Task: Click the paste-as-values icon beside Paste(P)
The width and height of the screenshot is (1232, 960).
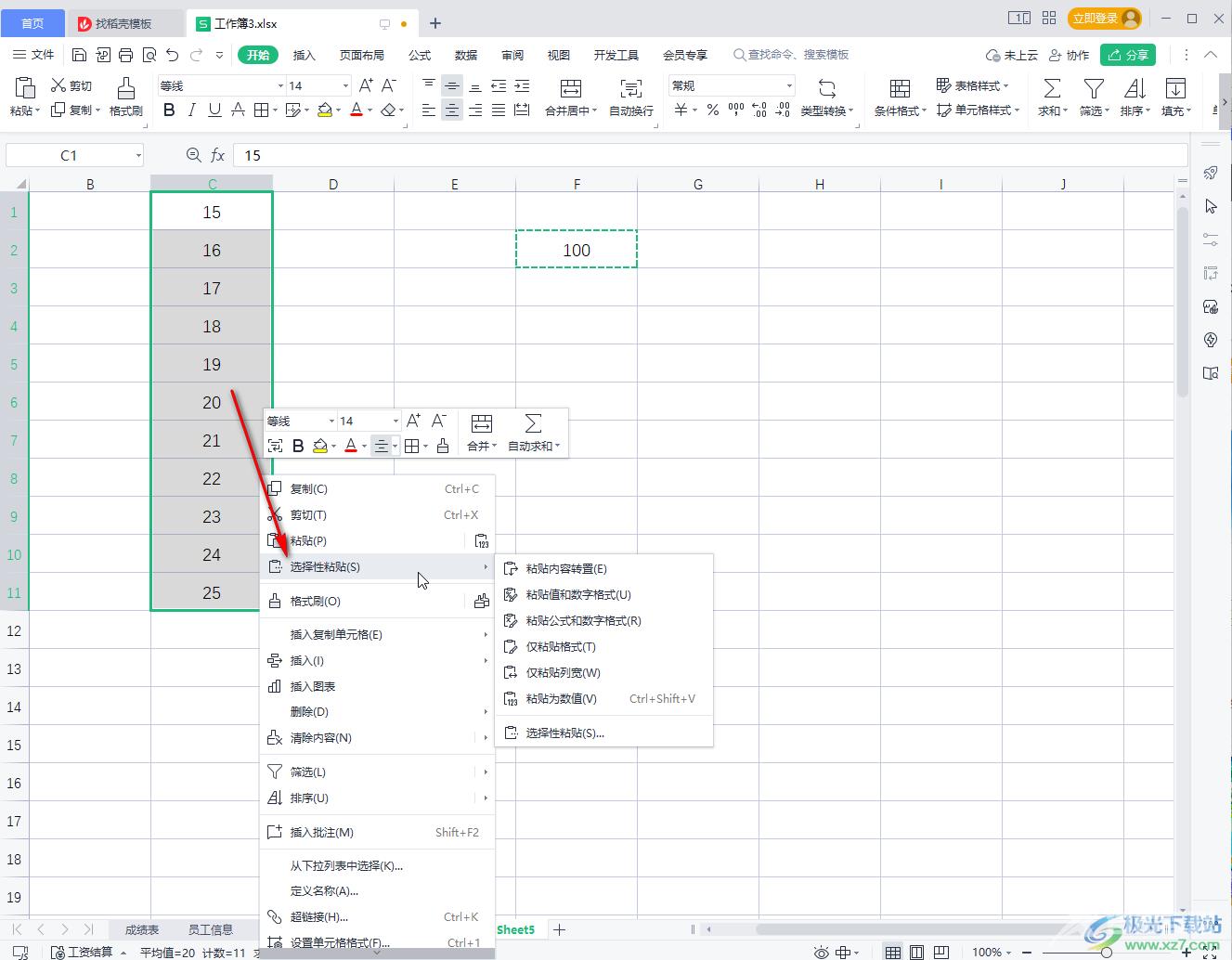Action: (481, 541)
